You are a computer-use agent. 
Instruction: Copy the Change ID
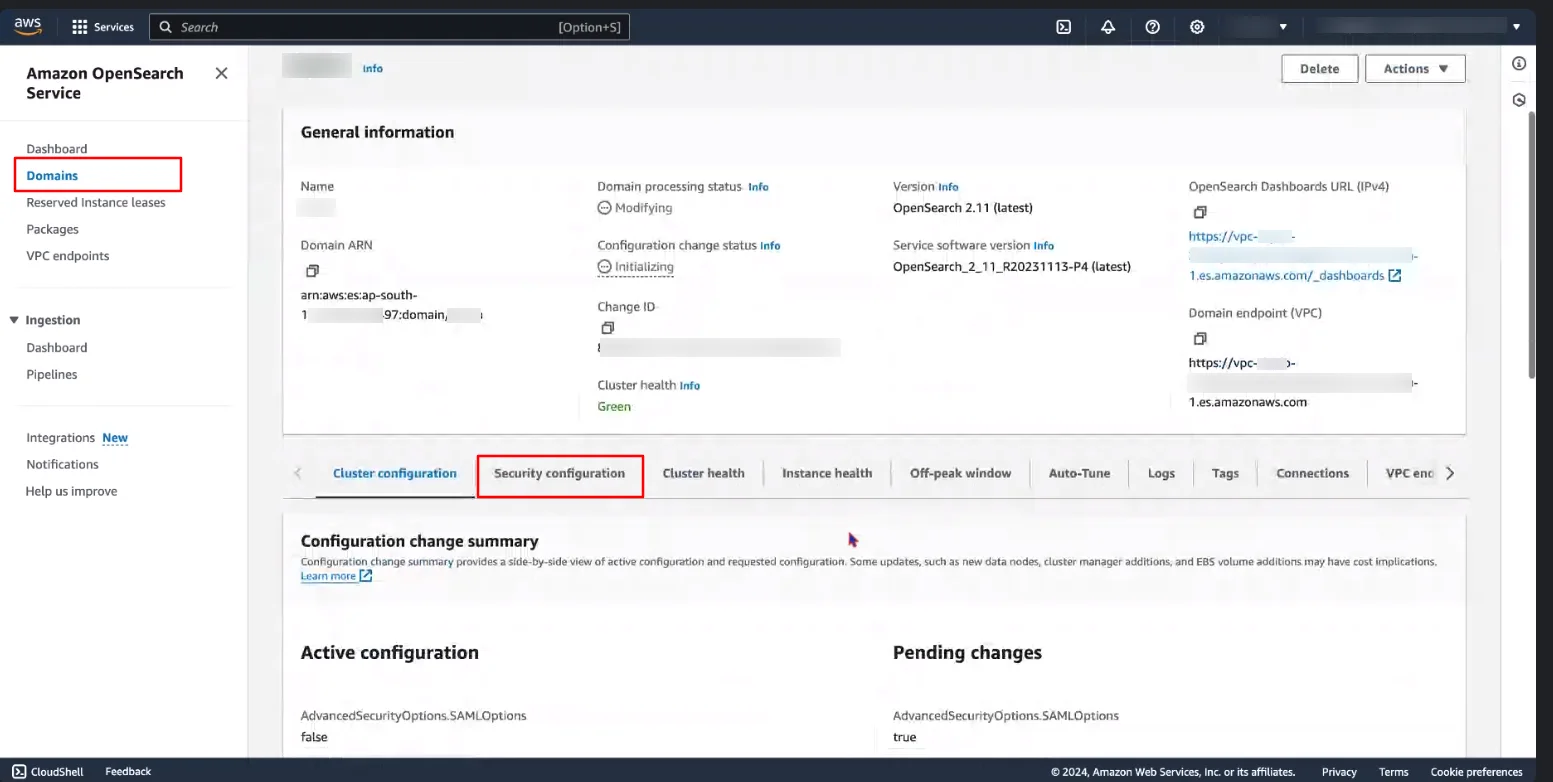607,328
